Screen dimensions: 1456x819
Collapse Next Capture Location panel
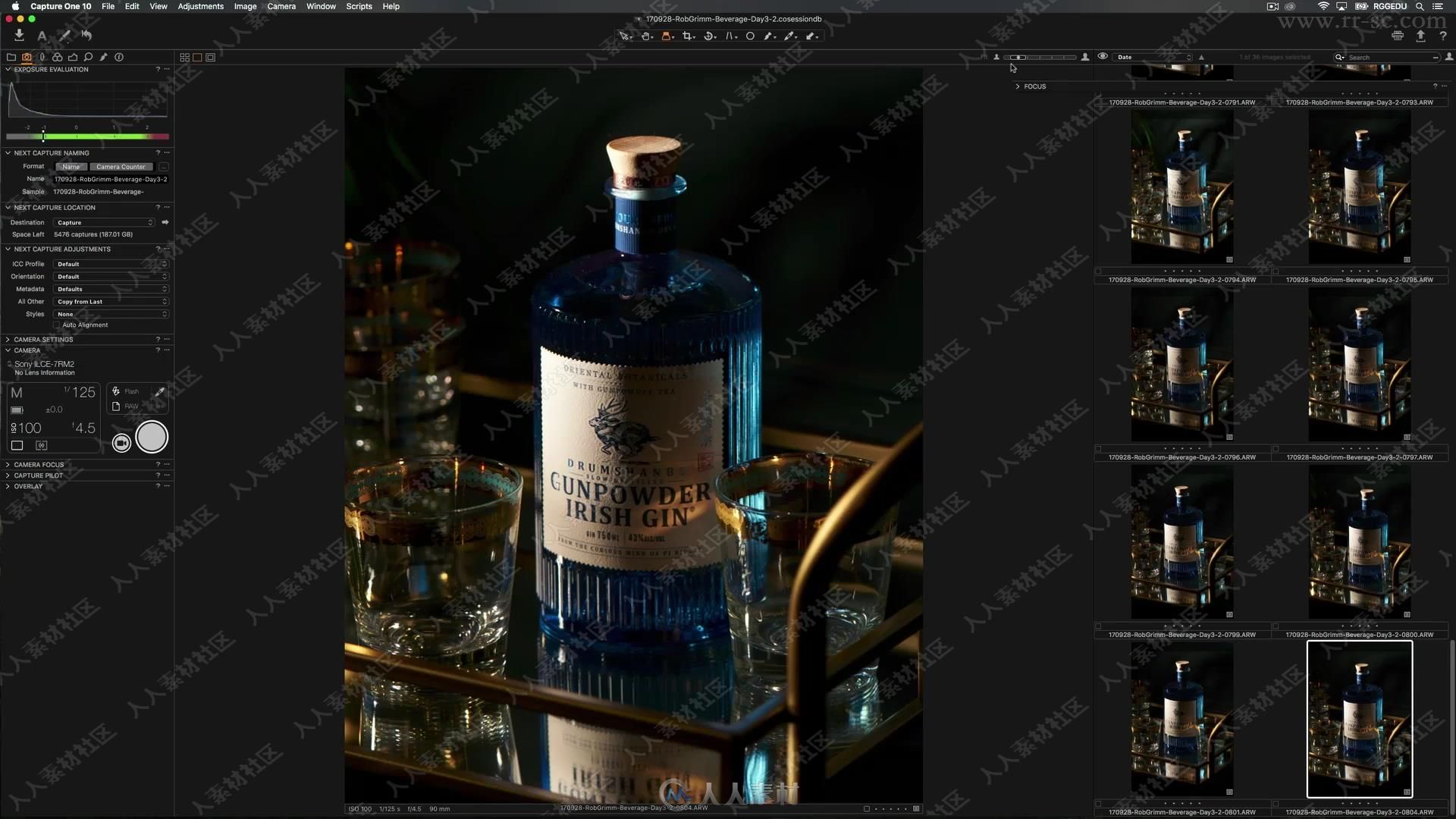[x=8, y=207]
